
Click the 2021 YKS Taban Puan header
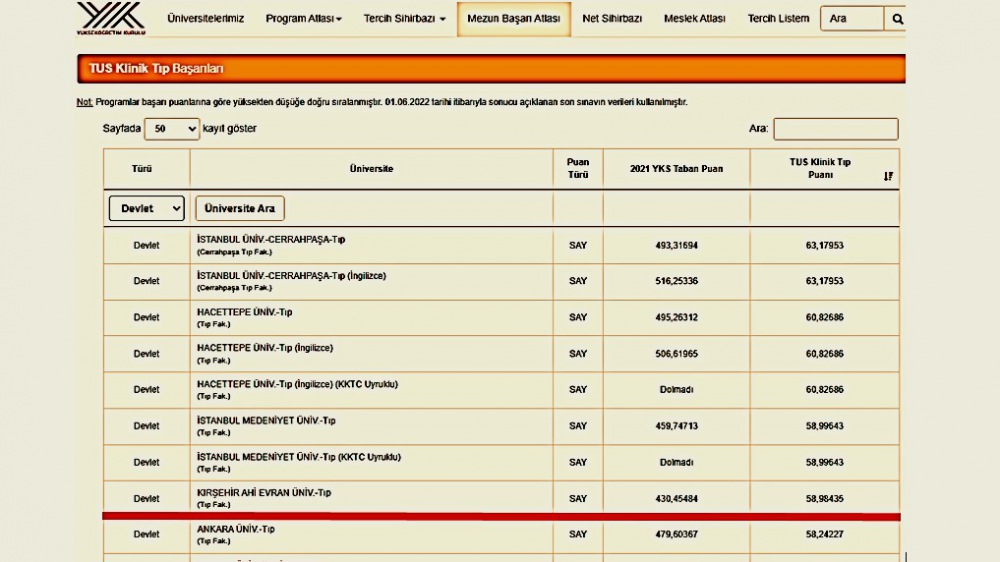pyautogui.click(x=676, y=169)
